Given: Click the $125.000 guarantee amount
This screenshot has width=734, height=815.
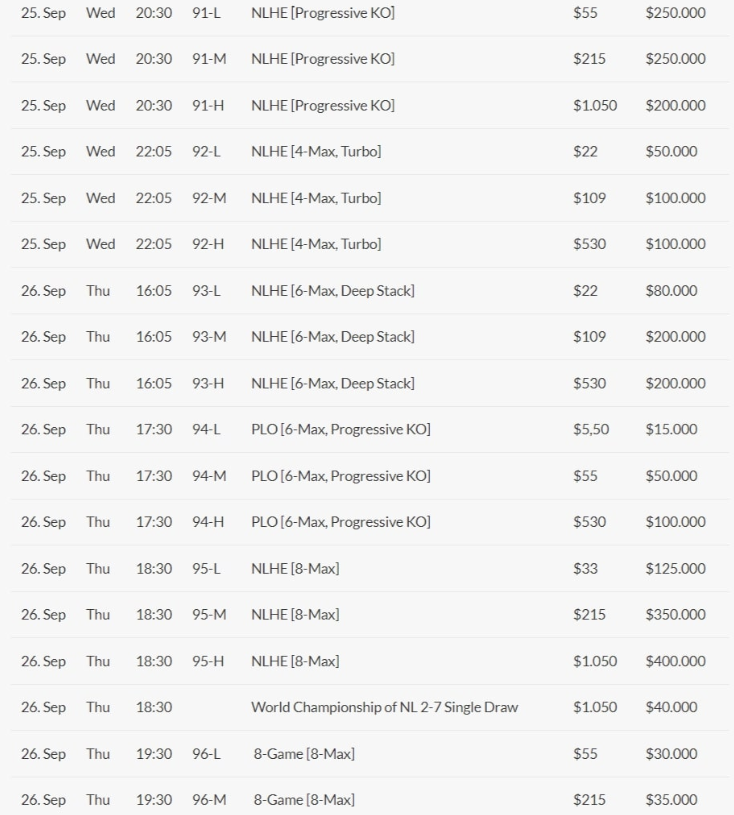Looking at the screenshot, I should click(675, 569).
